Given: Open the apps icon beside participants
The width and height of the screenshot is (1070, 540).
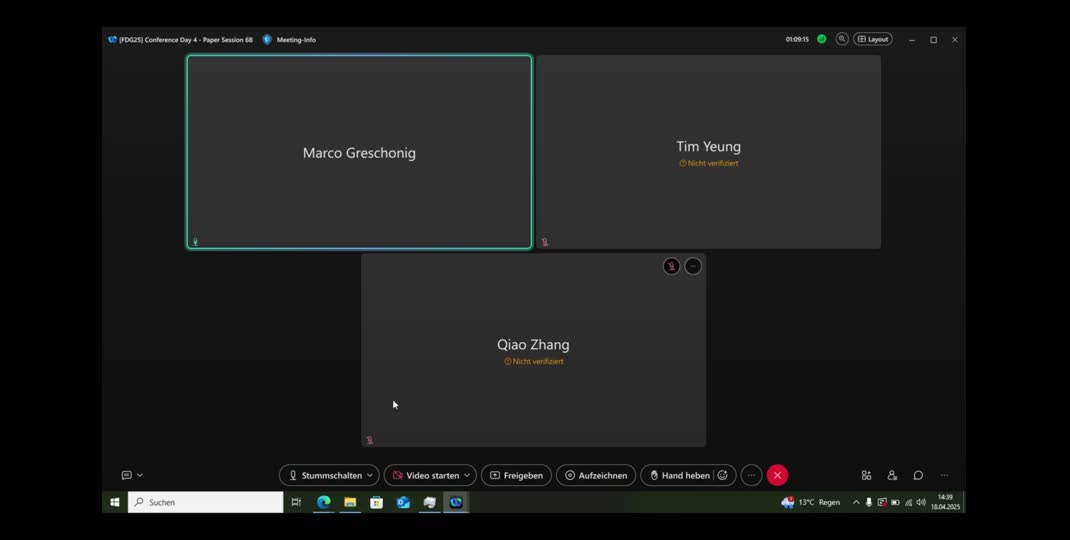Looking at the screenshot, I should (866, 475).
